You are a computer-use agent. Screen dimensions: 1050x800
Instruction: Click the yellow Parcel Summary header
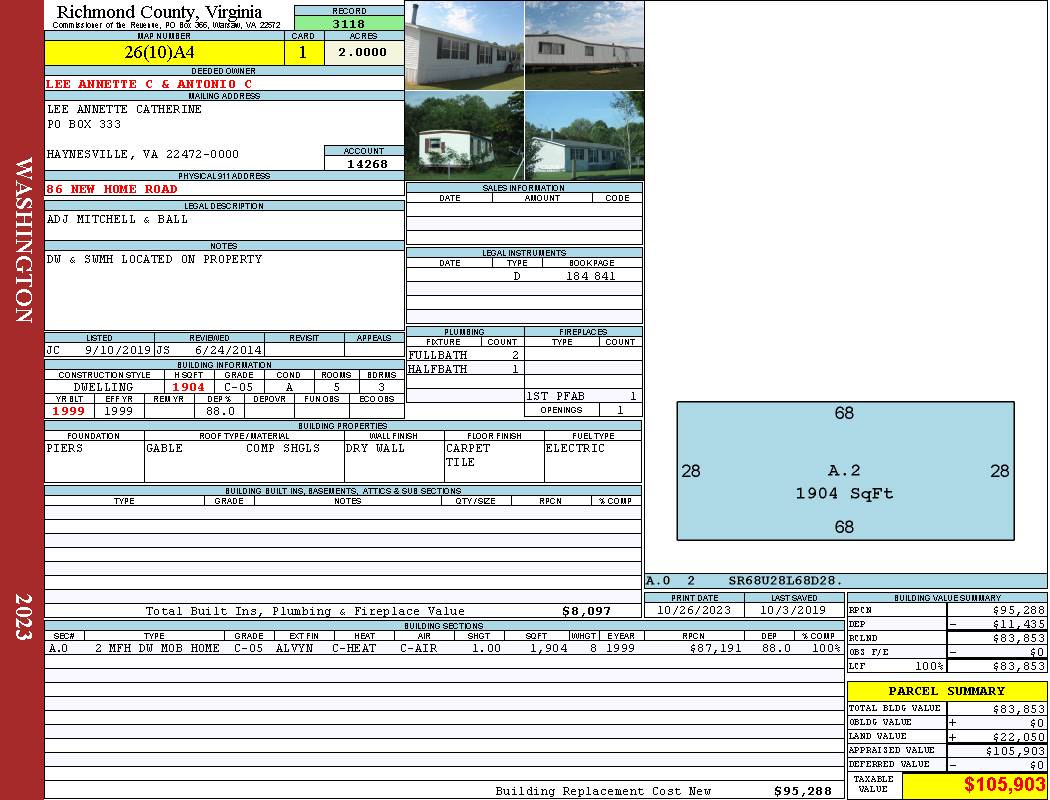(x=946, y=691)
